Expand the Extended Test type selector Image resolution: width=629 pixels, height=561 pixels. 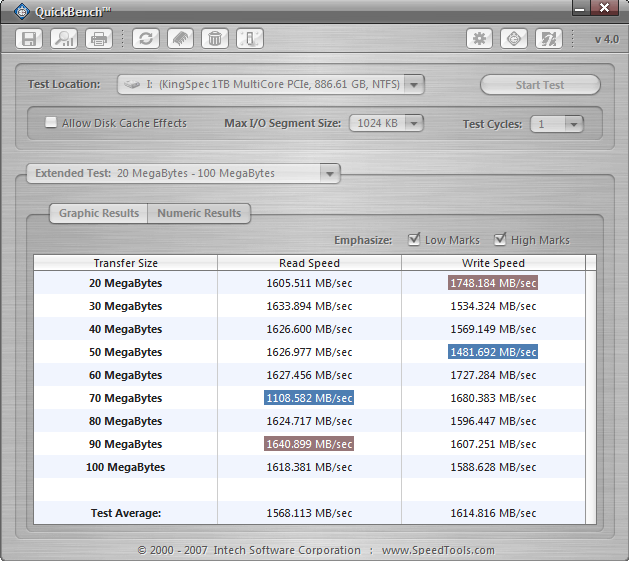(x=329, y=173)
